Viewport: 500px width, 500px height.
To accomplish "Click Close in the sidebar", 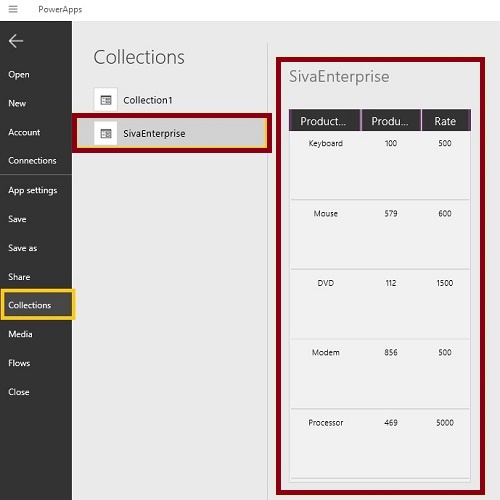I will [19, 392].
